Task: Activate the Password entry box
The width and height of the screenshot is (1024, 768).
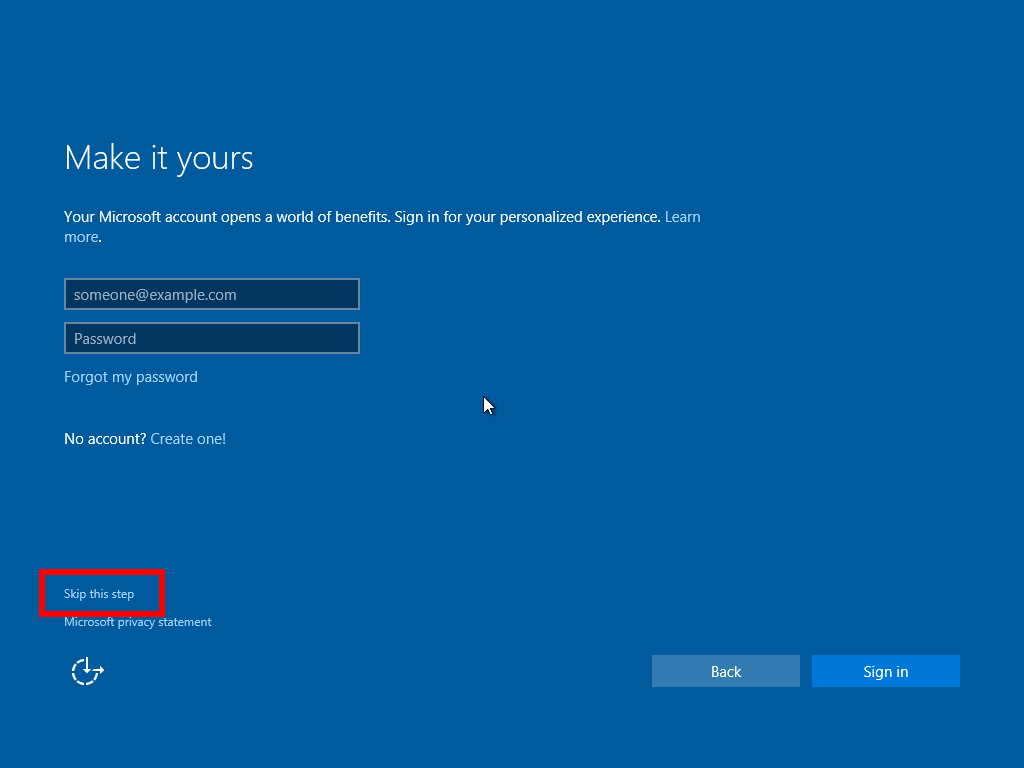Action: pyautogui.click(x=211, y=337)
